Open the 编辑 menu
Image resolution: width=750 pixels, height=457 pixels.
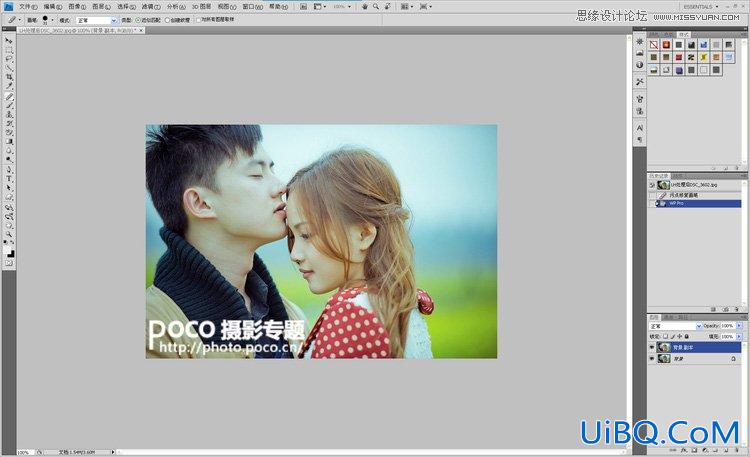pos(53,7)
